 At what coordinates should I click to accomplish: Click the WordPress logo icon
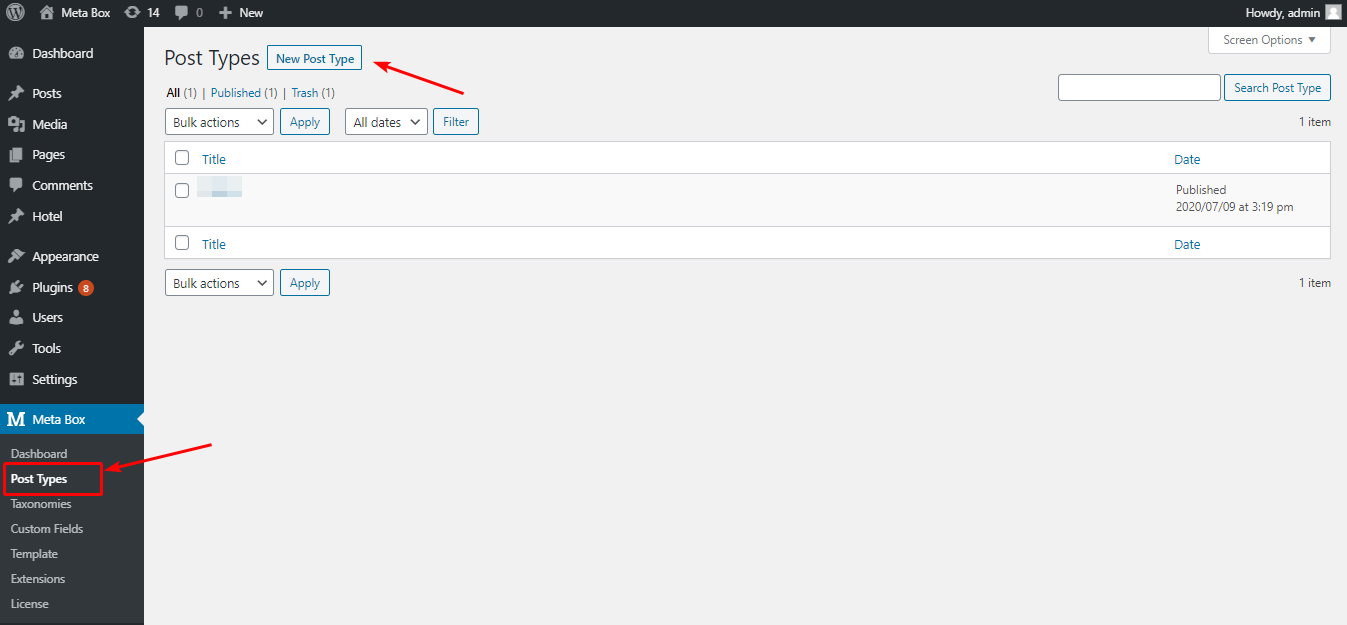coord(15,13)
